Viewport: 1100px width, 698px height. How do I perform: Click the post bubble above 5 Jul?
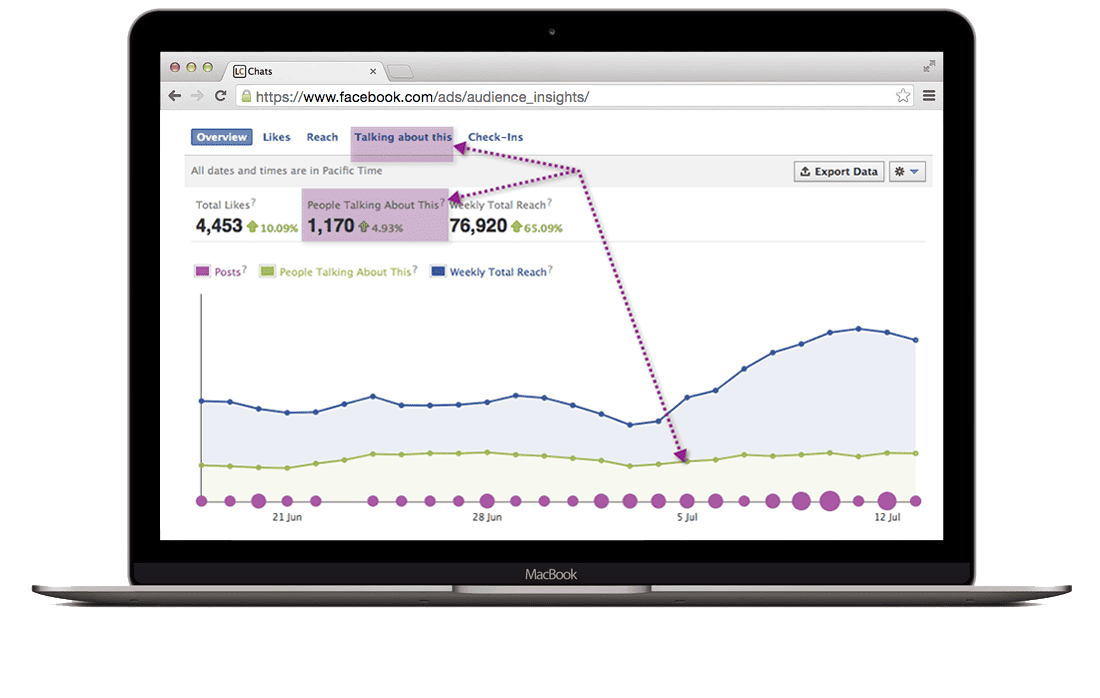pyautogui.click(x=687, y=501)
